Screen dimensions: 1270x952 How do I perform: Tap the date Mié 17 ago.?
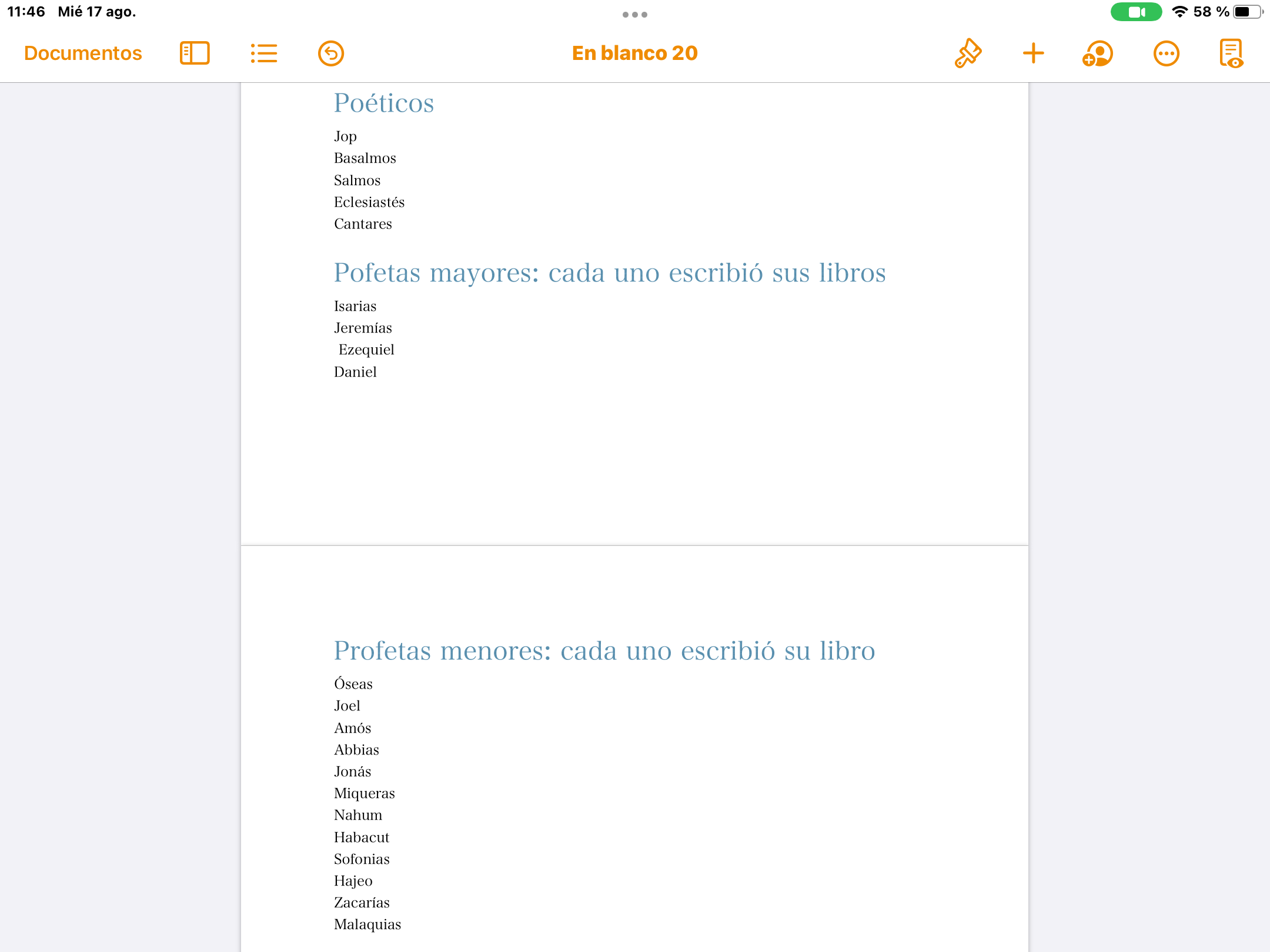click(x=97, y=12)
